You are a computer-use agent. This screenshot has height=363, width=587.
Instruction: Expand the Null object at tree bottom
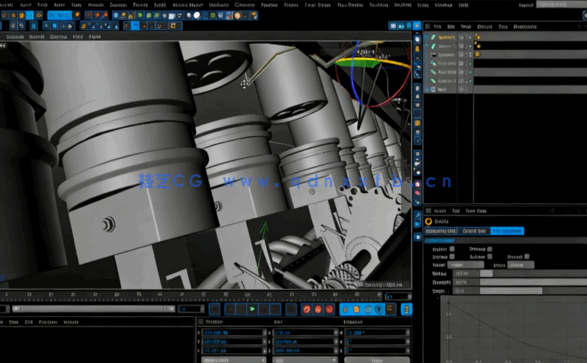(x=426, y=89)
